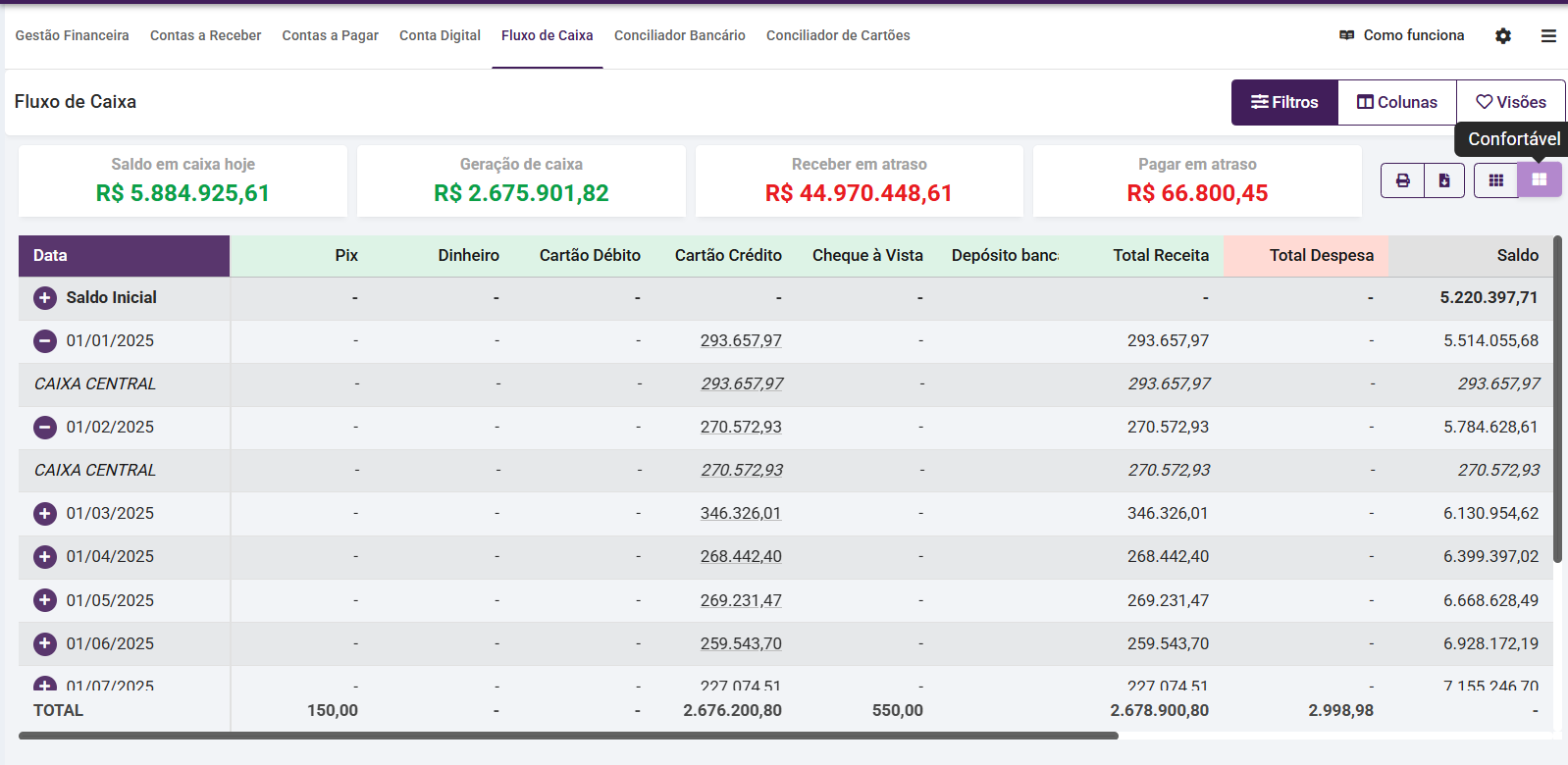The width and height of the screenshot is (1568, 765).
Task: Go to the Conciliador Bancário tab
Action: point(680,35)
